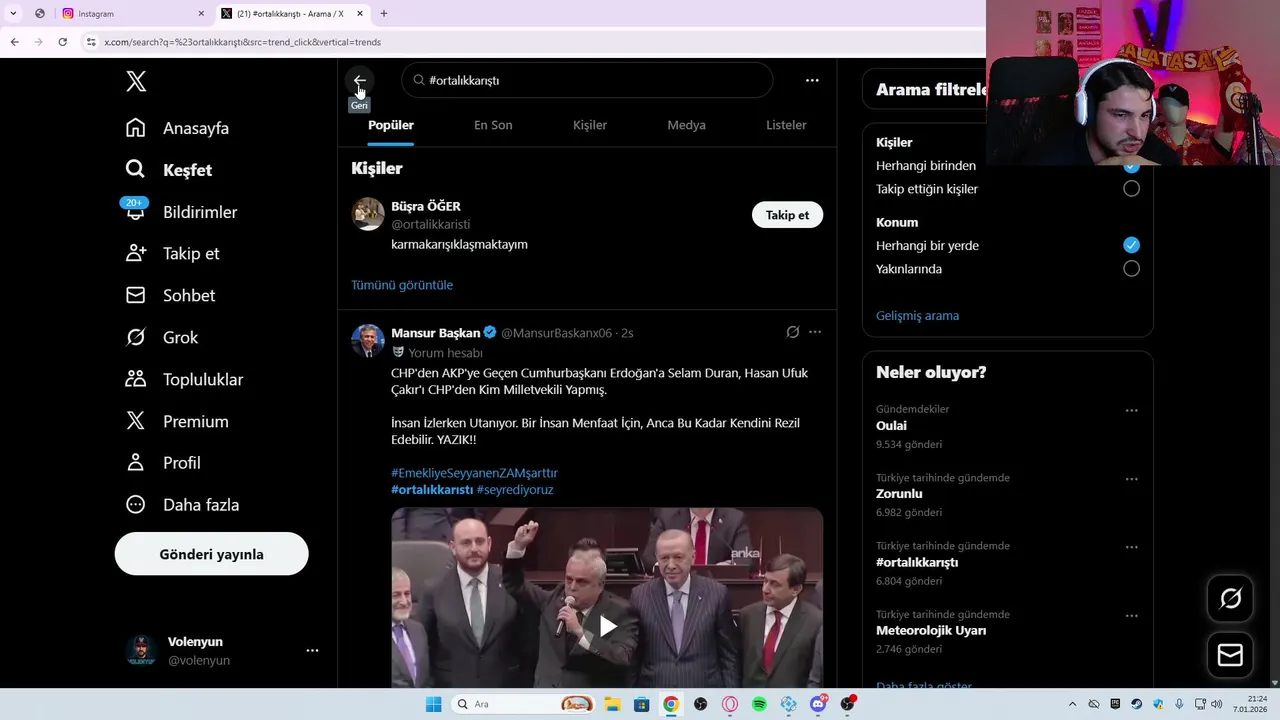Viewport: 1280px width, 720px height.
Task: Select Konum 'Yakınlarında' radio
Action: point(1131,269)
